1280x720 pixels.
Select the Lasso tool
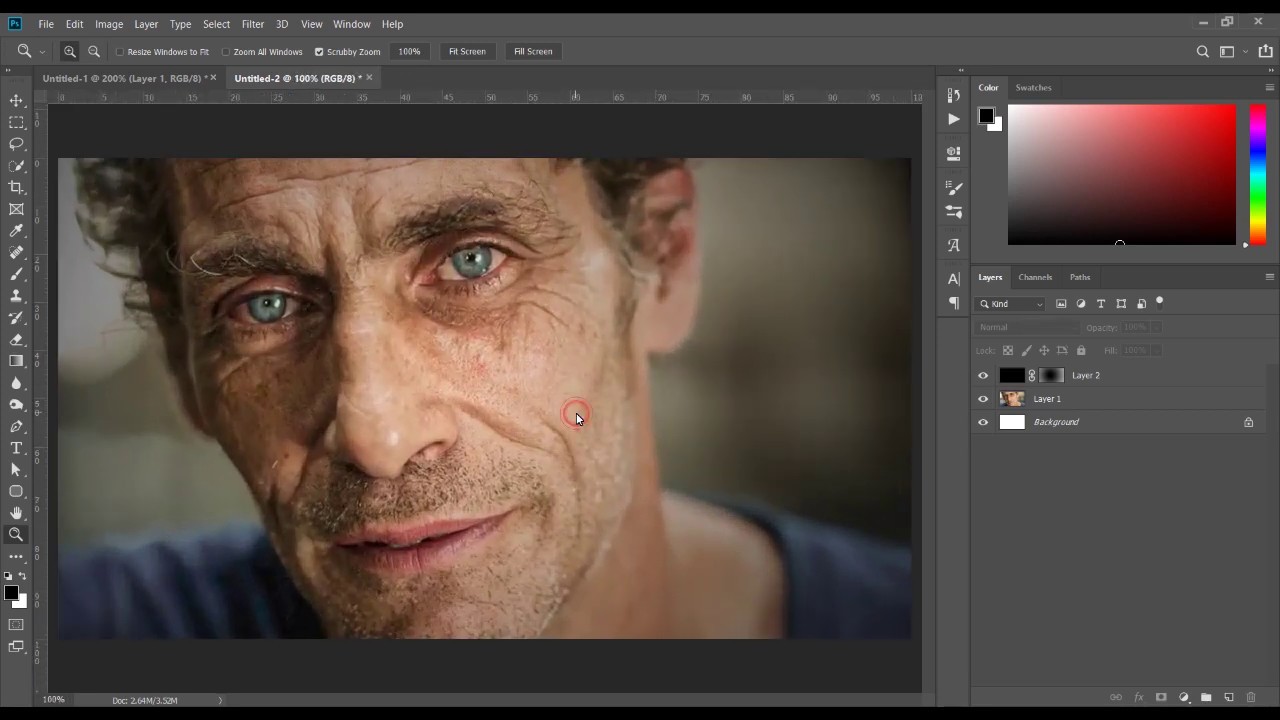pyautogui.click(x=16, y=144)
